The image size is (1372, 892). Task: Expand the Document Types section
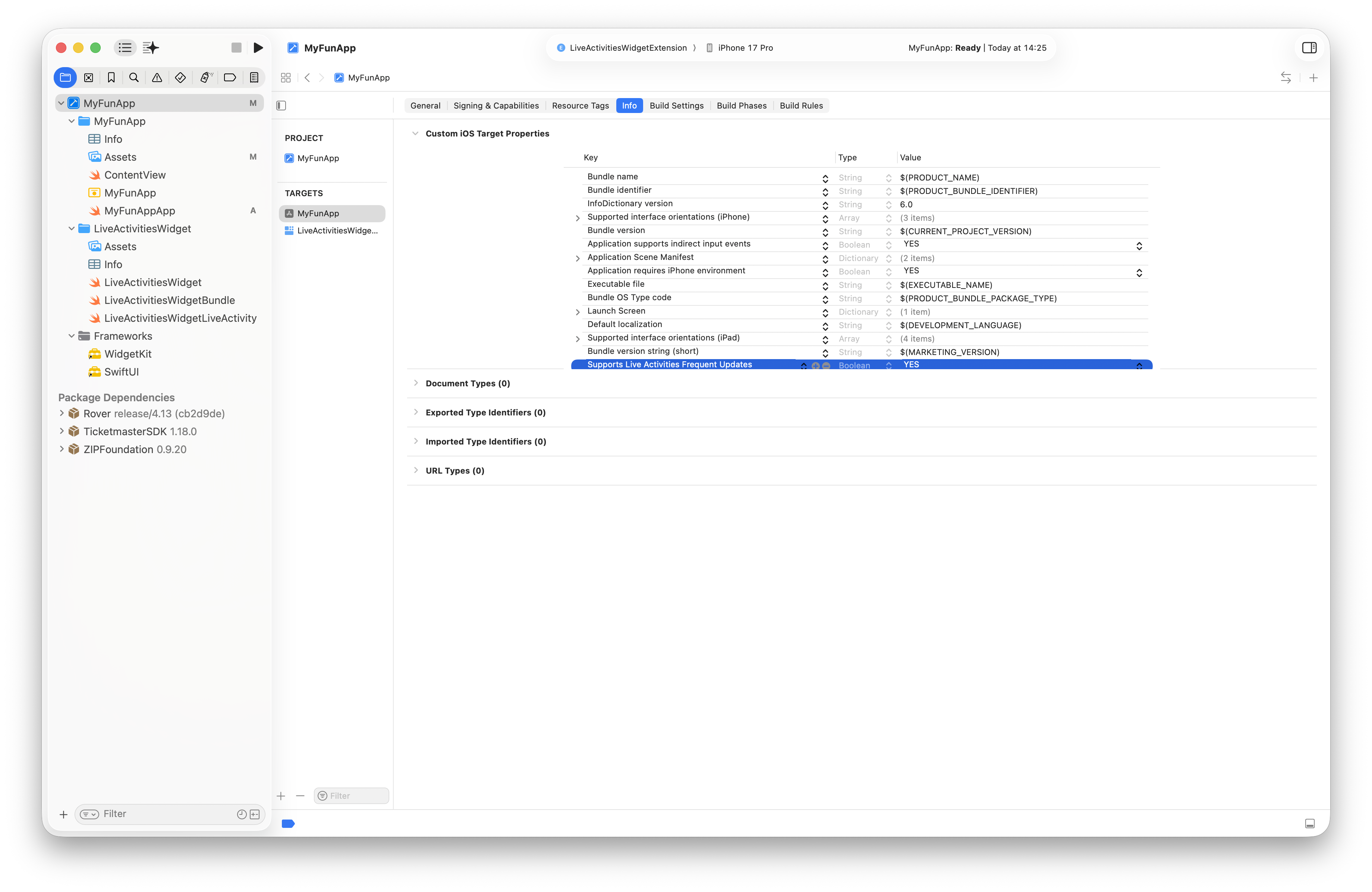tap(416, 383)
